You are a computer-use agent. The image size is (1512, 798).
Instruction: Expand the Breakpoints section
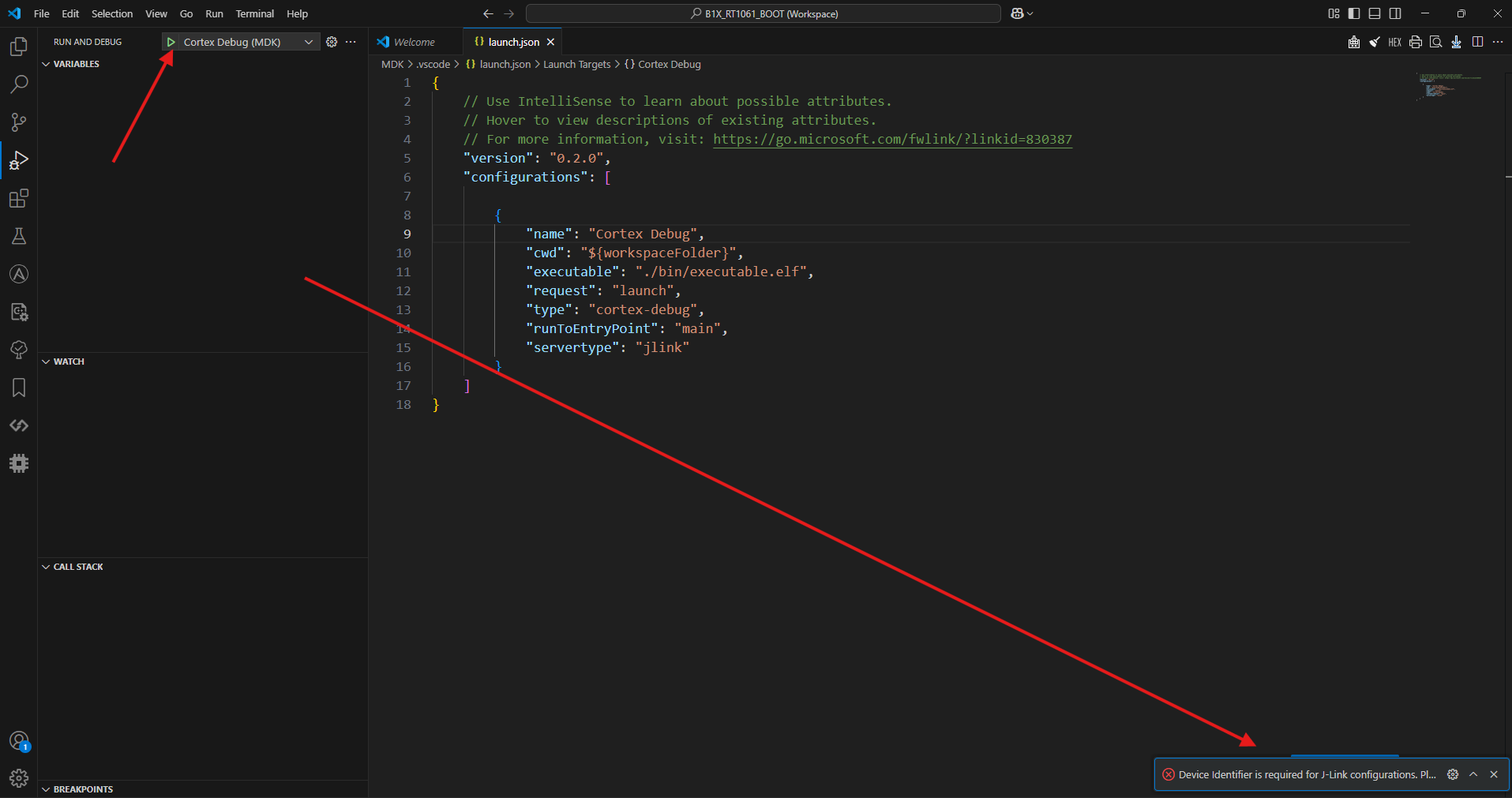pyautogui.click(x=46, y=789)
